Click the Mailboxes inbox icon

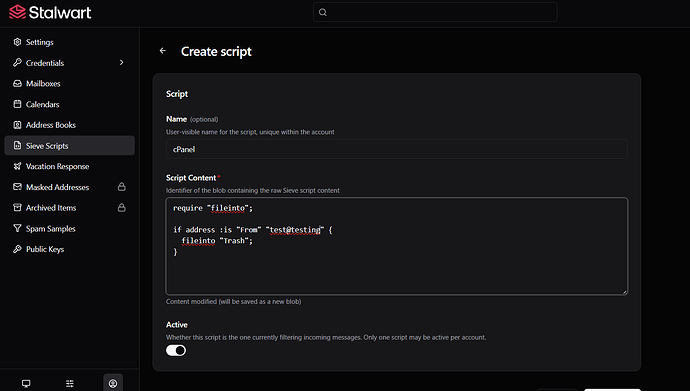(x=17, y=83)
